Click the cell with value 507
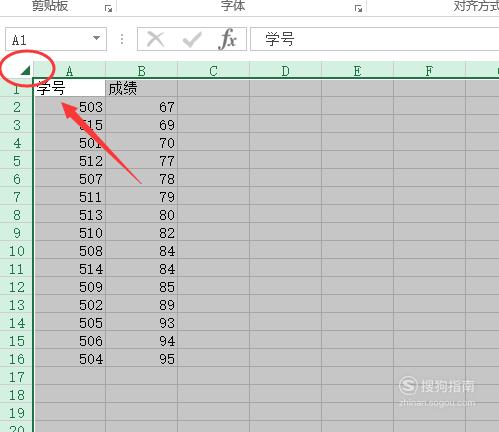 [69, 179]
